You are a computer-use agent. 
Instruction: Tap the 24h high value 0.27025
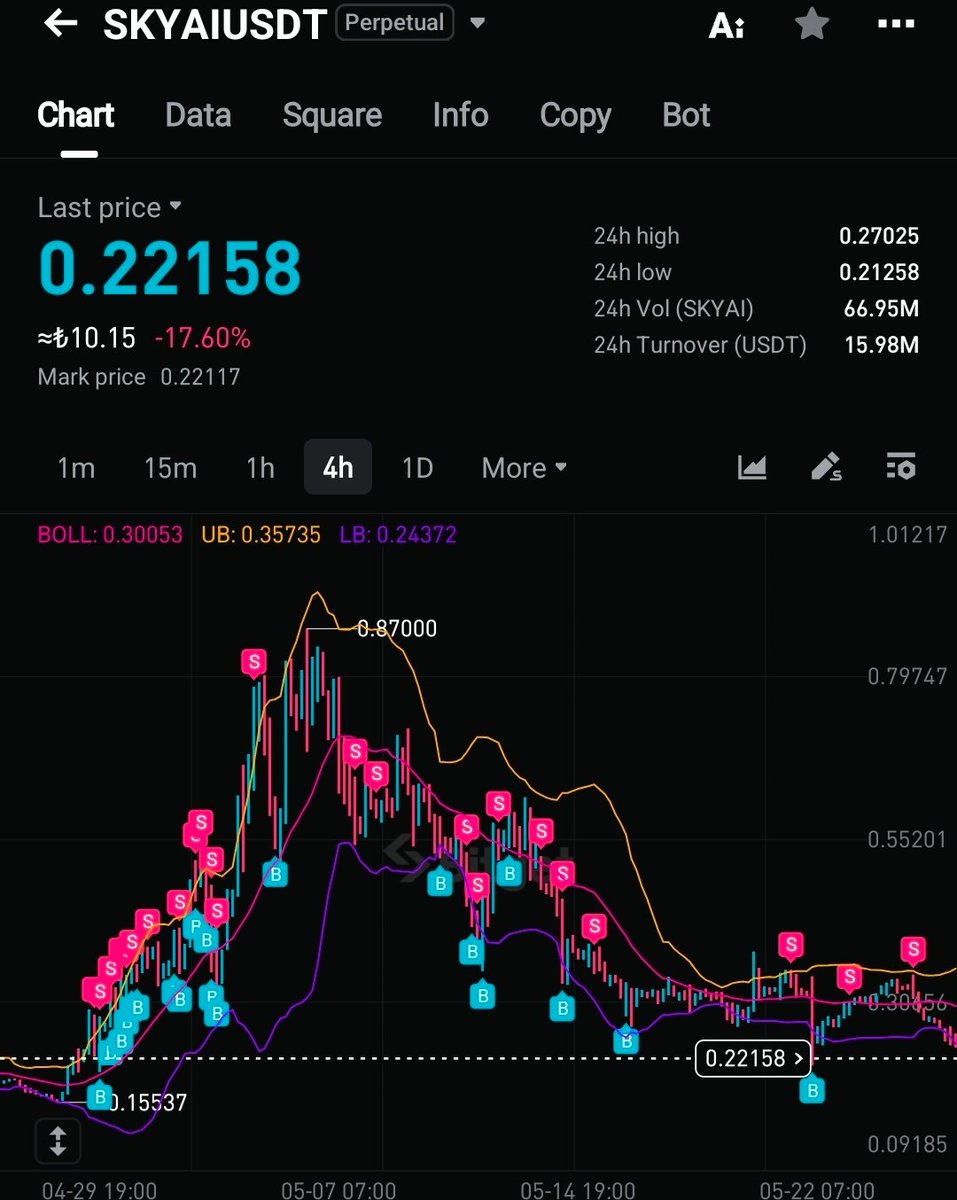point(879,236)
